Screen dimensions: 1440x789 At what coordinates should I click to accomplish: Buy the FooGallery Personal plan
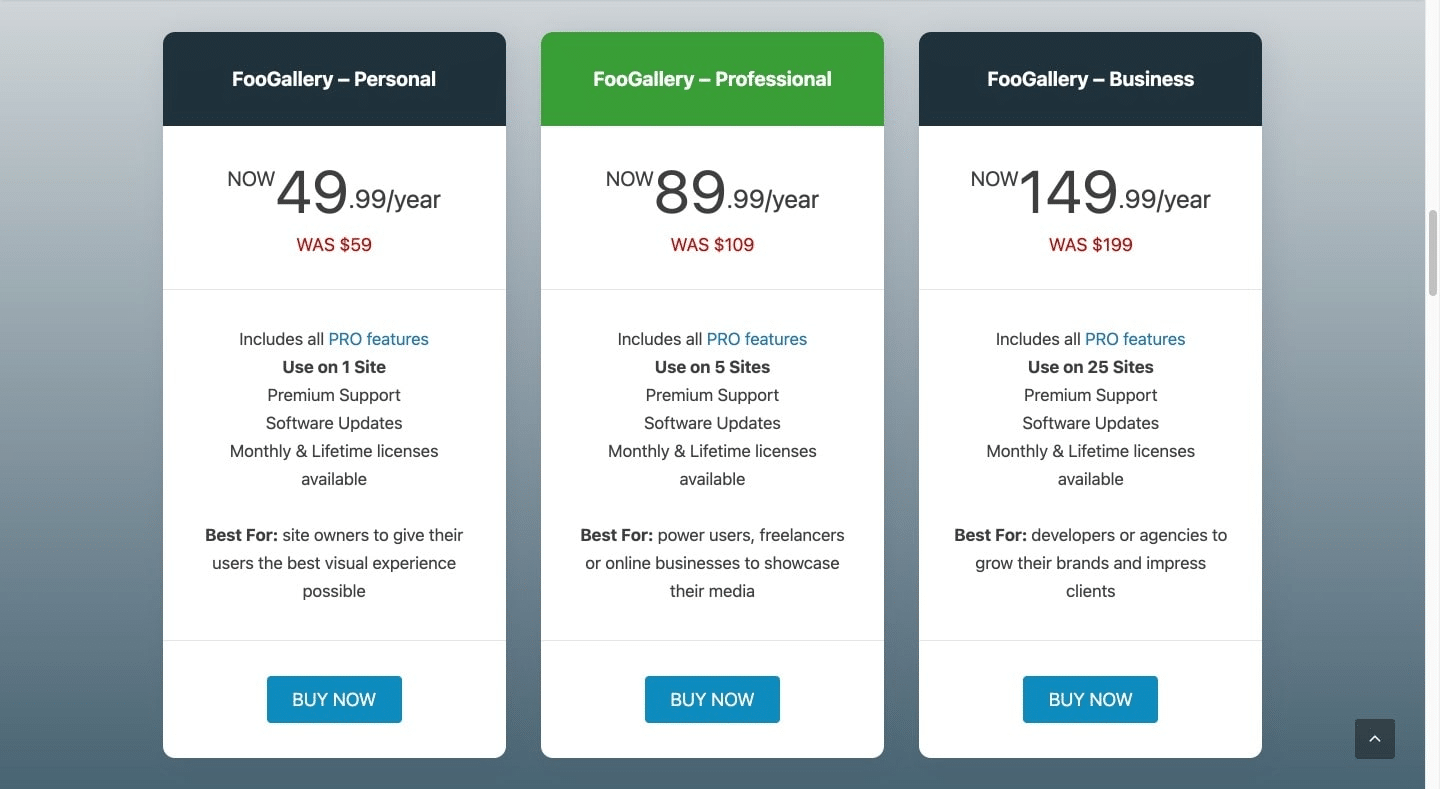(334, 699)
